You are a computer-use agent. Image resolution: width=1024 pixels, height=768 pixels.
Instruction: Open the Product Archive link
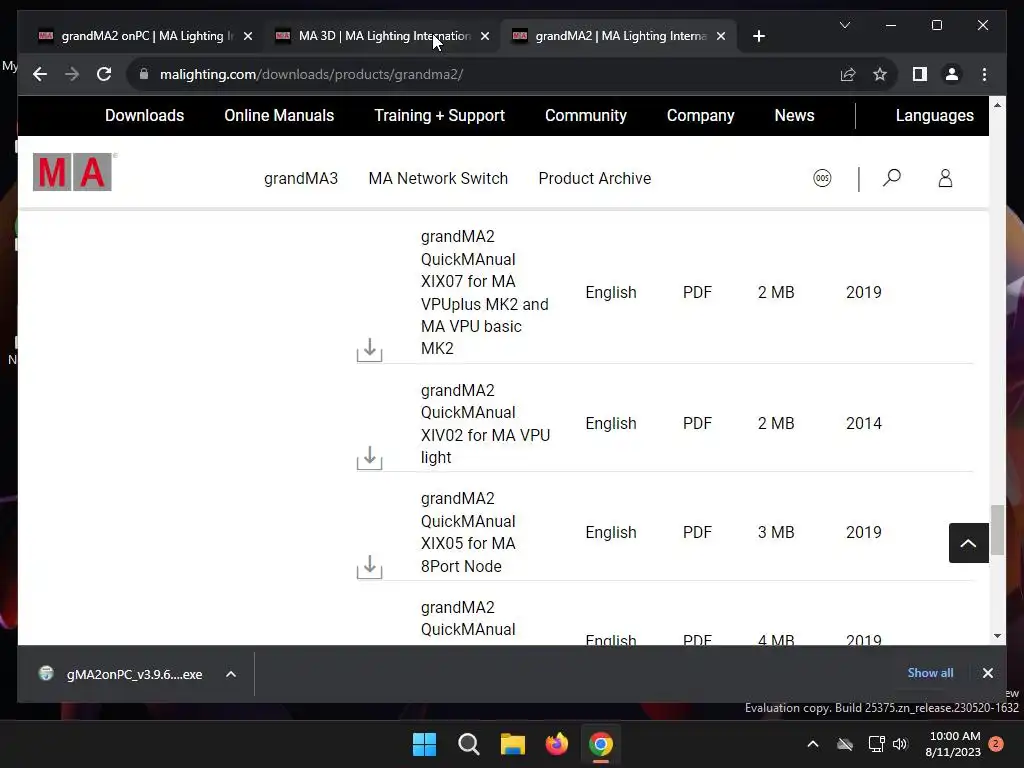coord(594,178)
